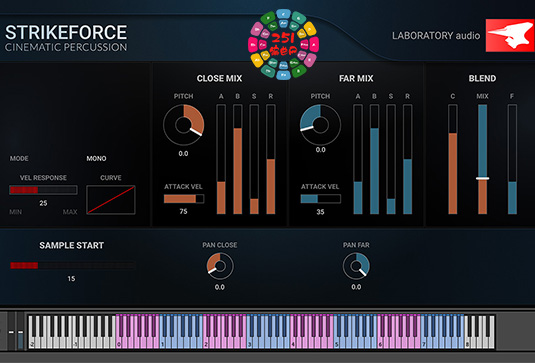This screenshot has height=363, width=535.
Task: Set Close Mix B envelope slider
Action: pos(238,159)
